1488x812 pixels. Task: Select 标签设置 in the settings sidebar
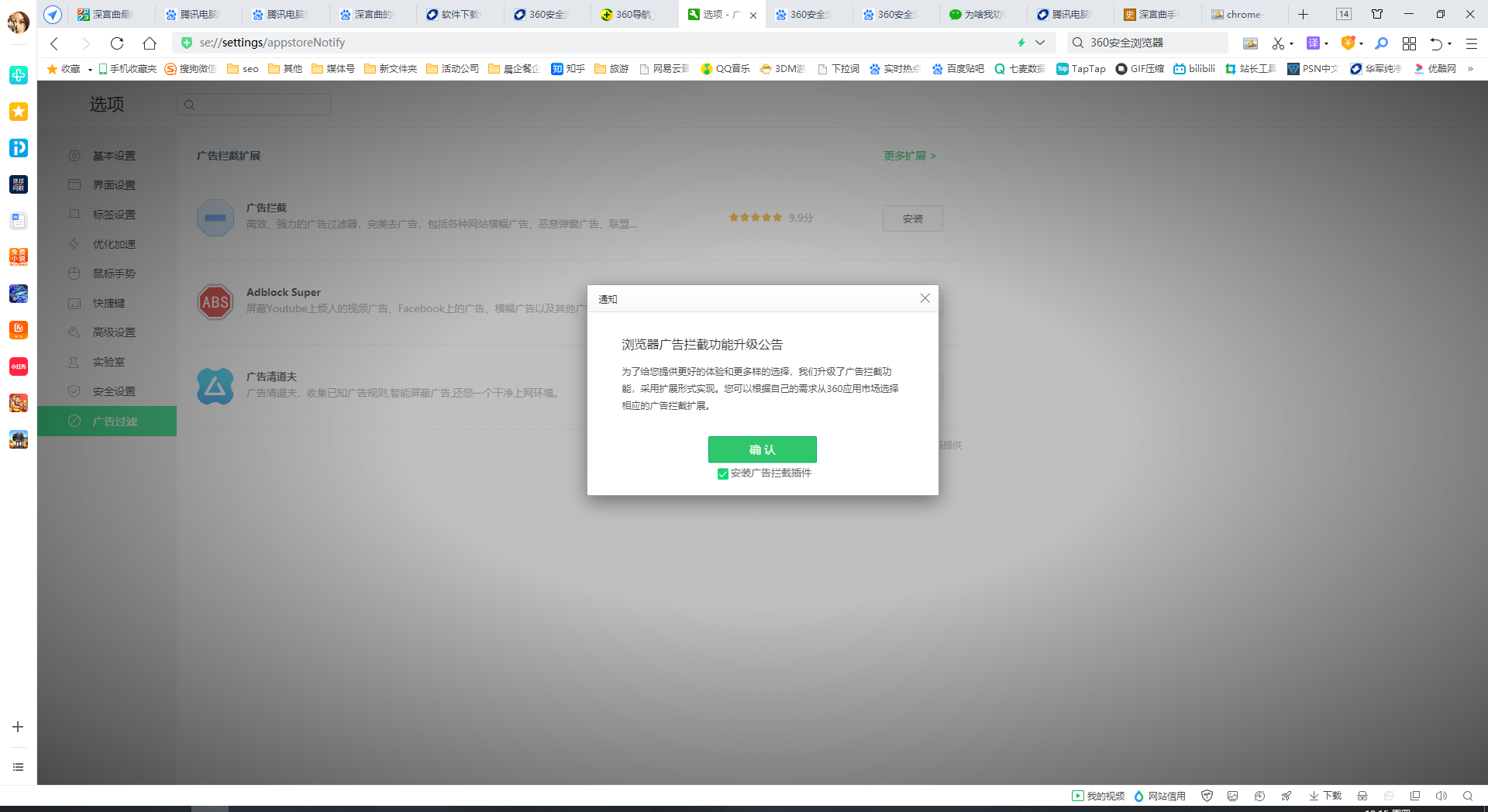(107, 215)
